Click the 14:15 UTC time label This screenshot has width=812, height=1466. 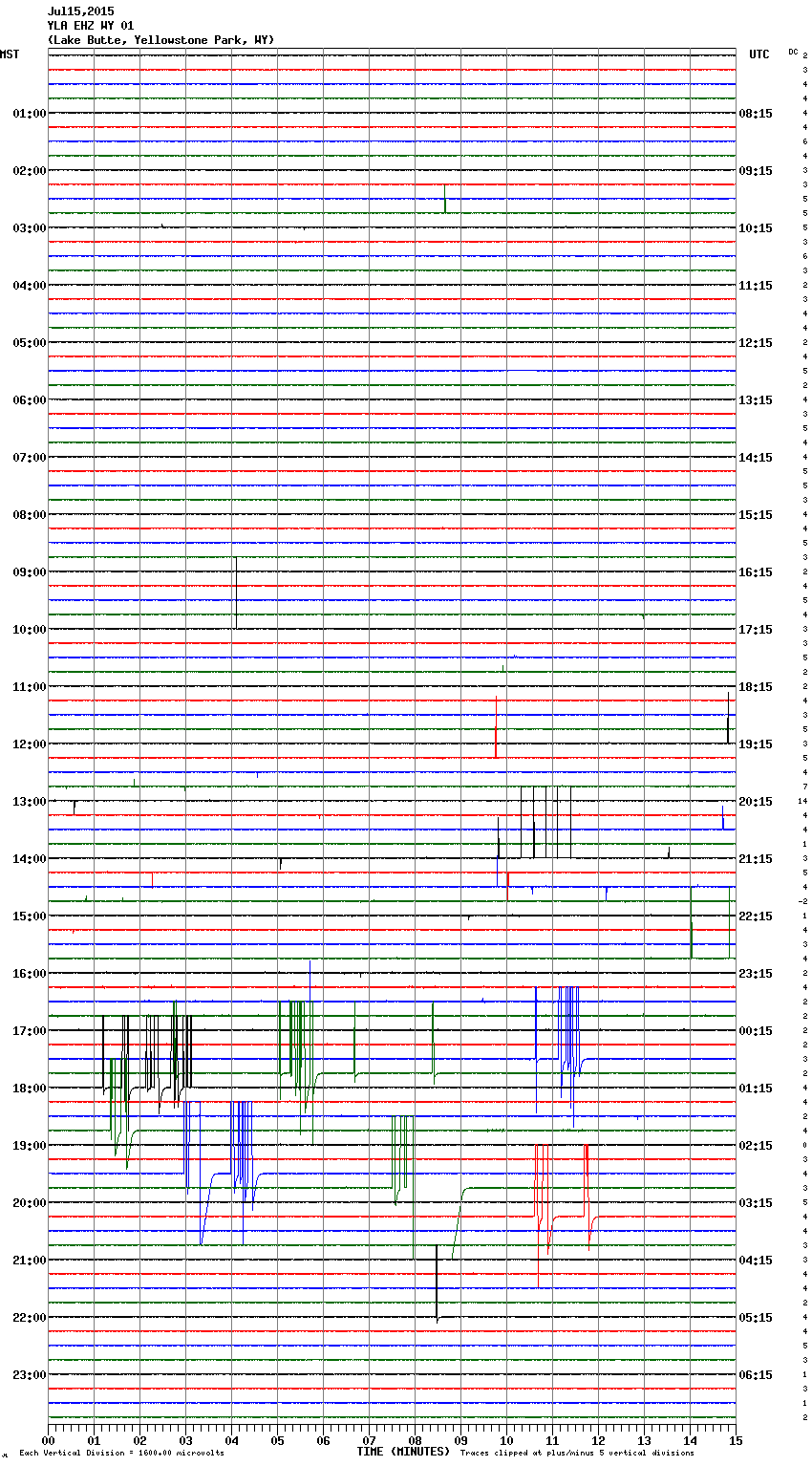click(756, 458)
